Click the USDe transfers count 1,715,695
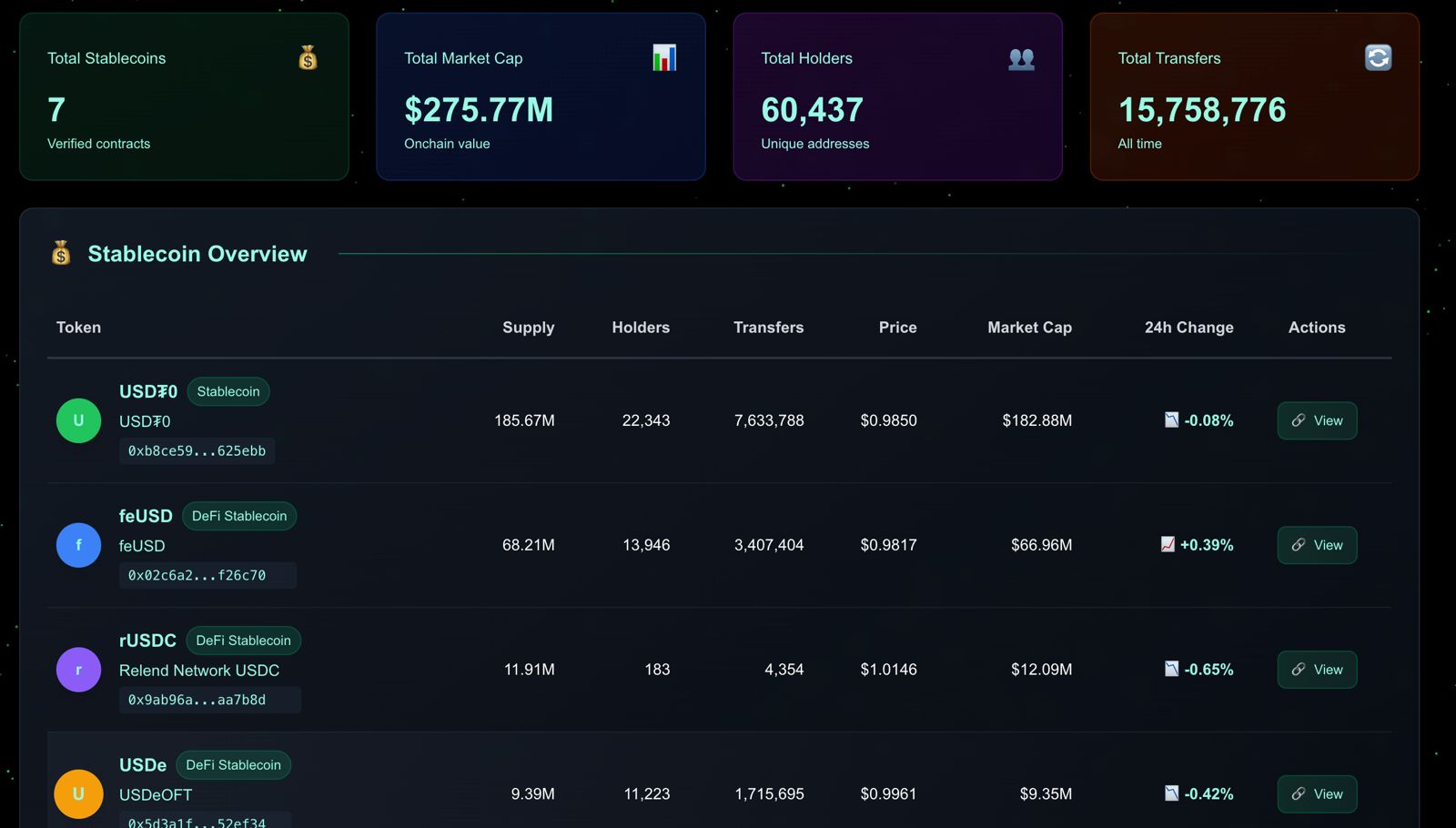 pyautogui.click(x=769, y=794)
